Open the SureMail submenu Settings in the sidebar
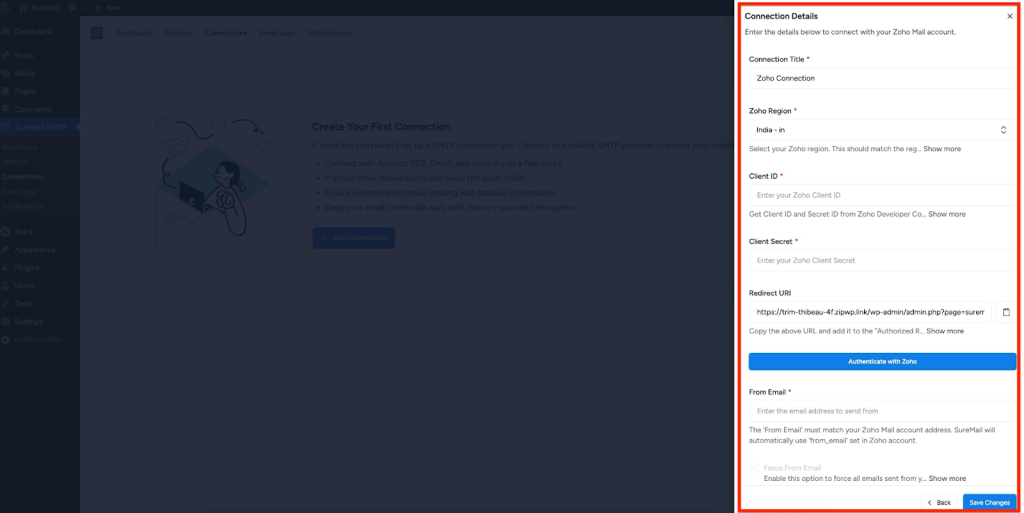This screenshot has height=513, width=1024. pos(15,162)
